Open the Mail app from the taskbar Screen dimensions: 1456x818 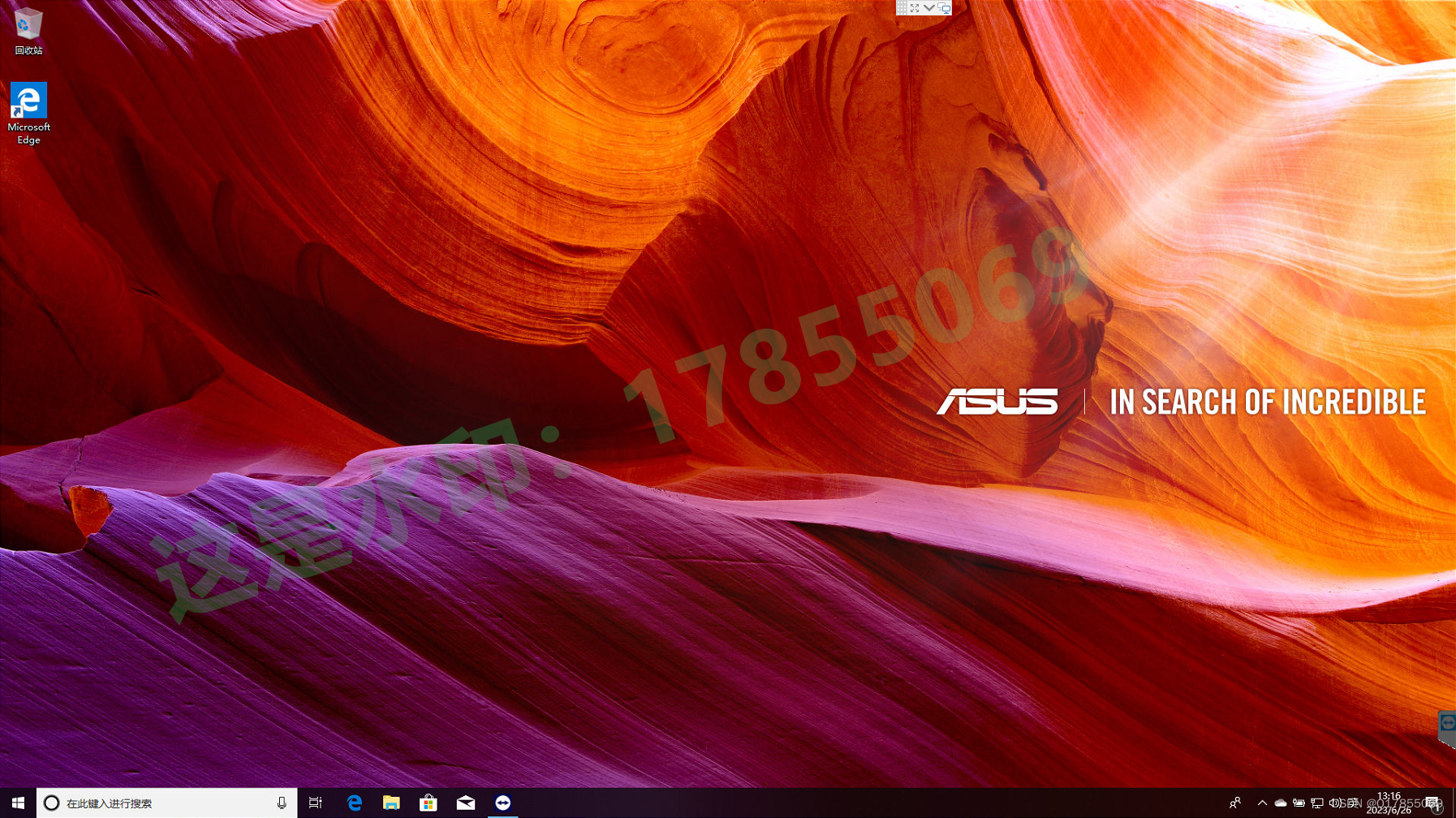(466, 803)
